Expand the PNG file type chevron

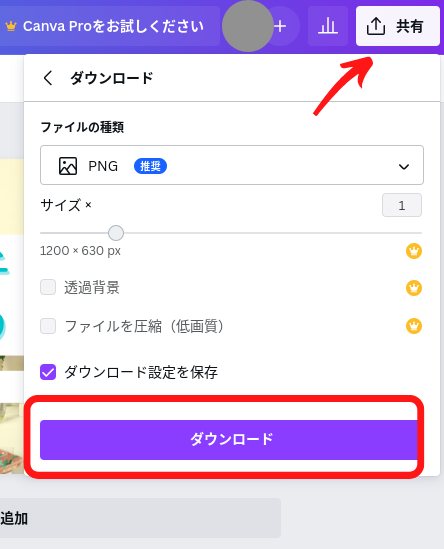pyautogui.click(x=404, y=167)
